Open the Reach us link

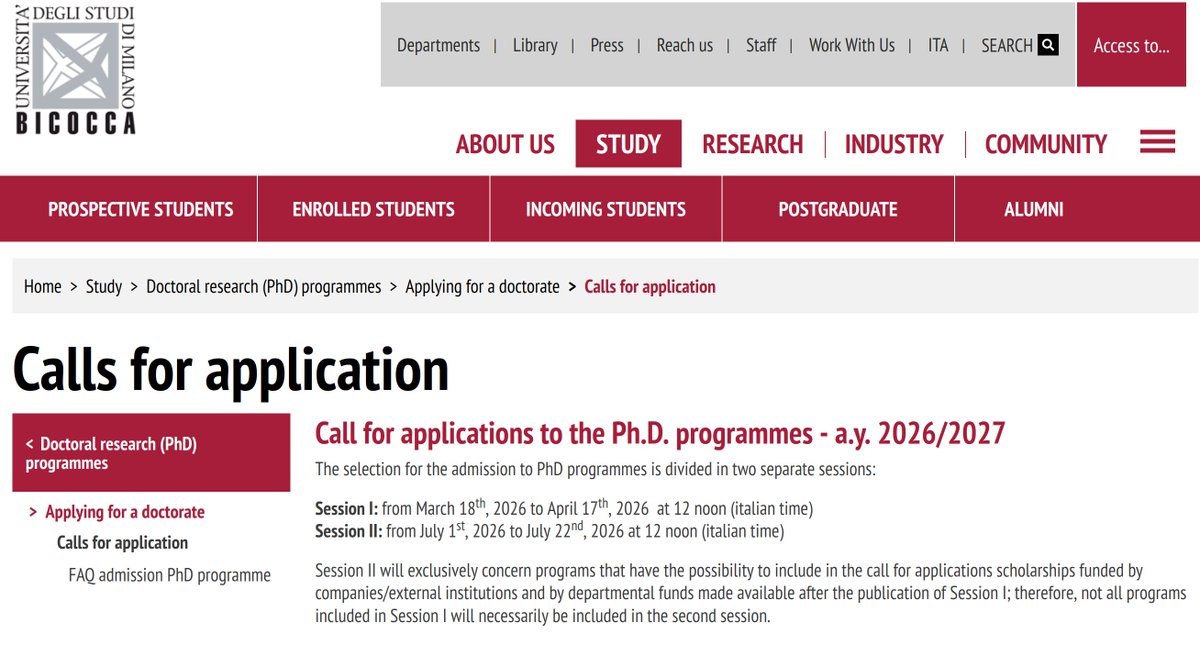685,45
